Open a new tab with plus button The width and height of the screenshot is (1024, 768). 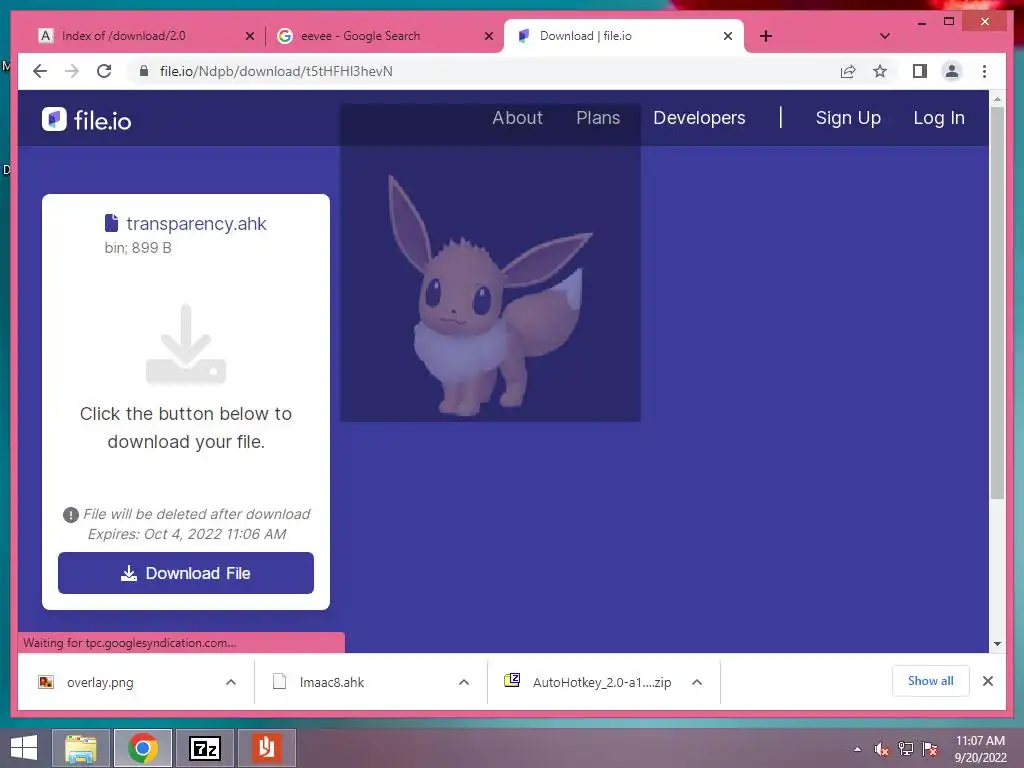pyautogui.click(x=766, y=36)
